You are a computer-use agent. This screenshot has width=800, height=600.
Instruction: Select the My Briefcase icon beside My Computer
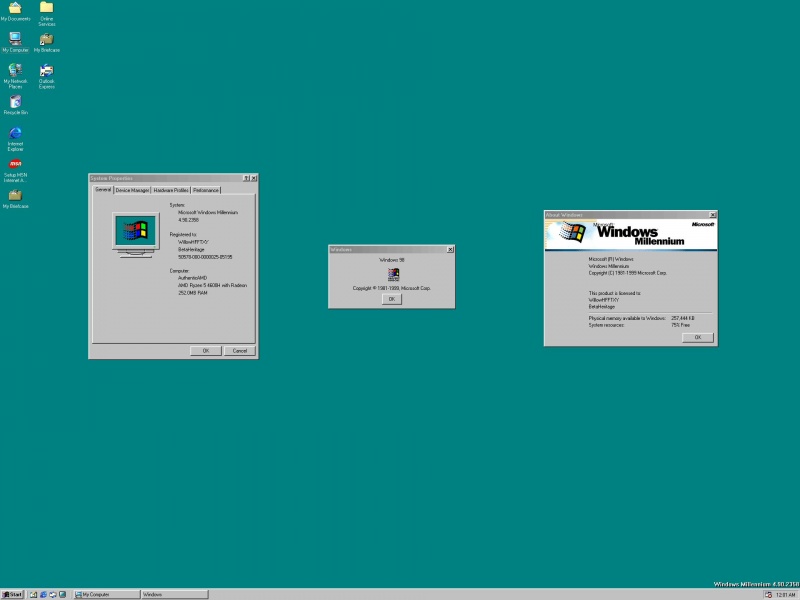point(46,43)
